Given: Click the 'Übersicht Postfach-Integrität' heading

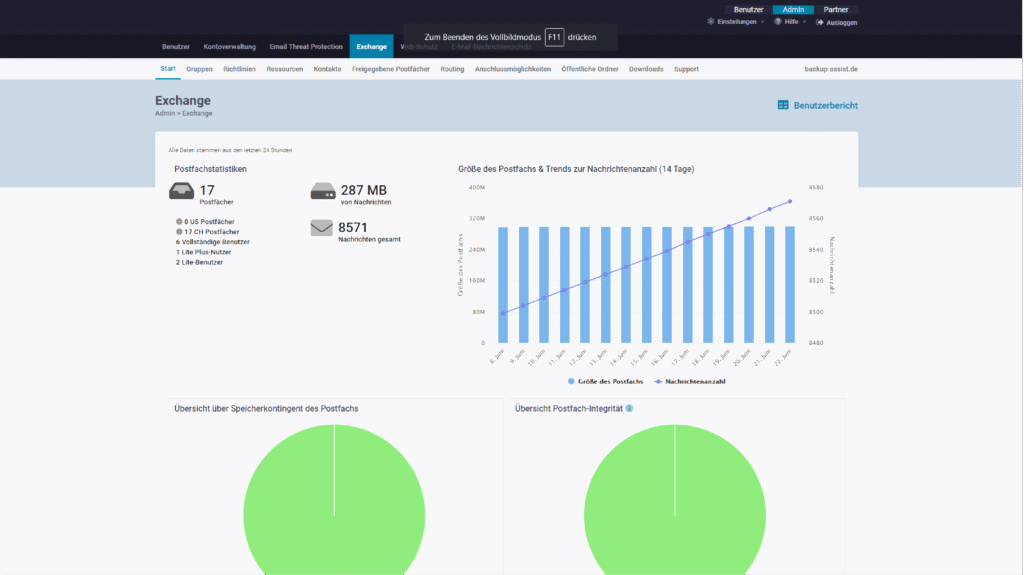Looking at the screenshot, I should 569,408.
